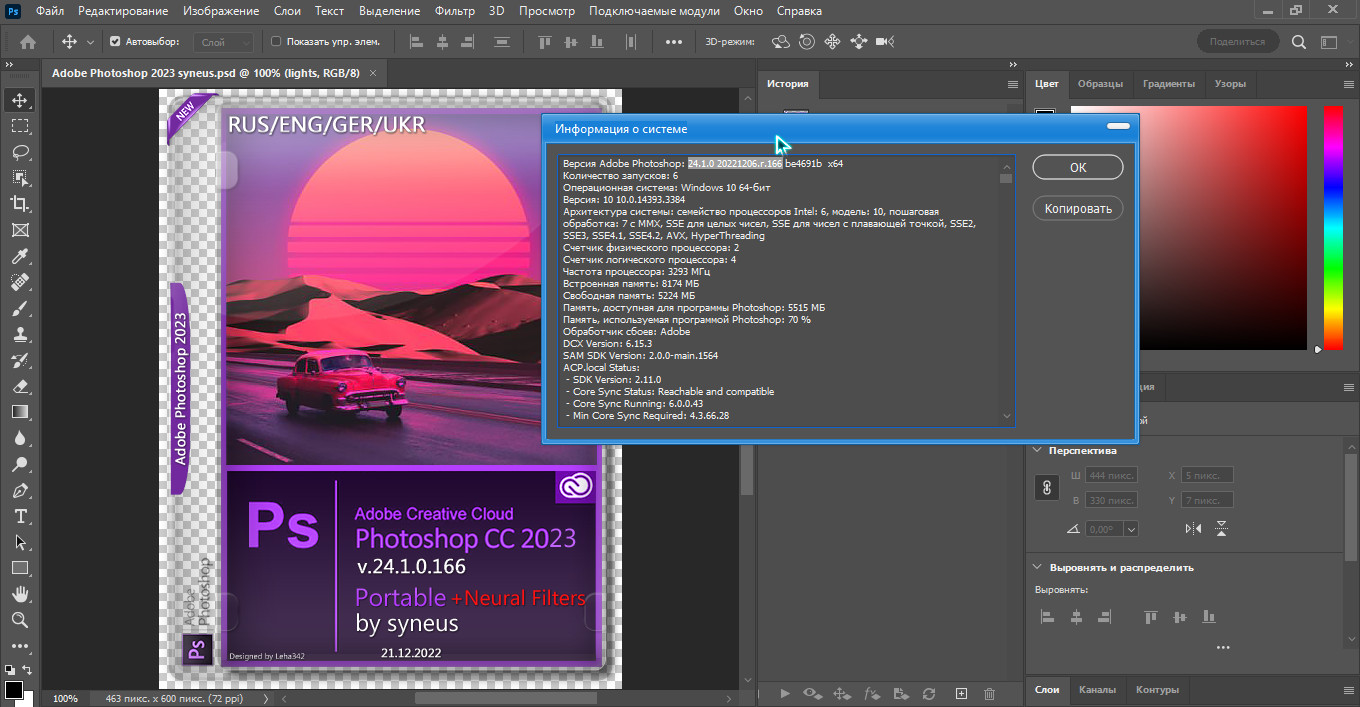The image size is (1360, 707).
Task: Select the Lasso tool
Action: pos(19,152)
